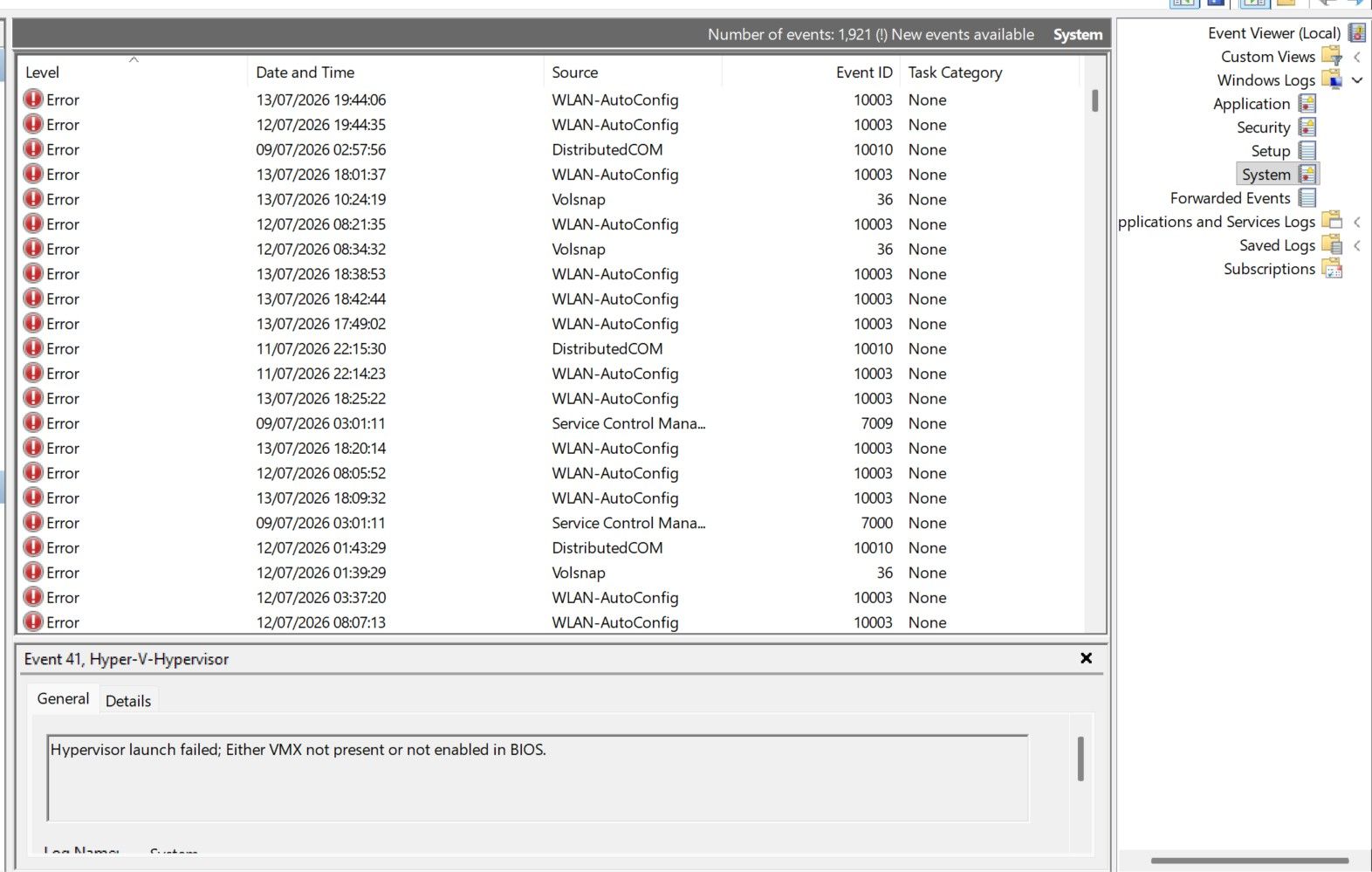This screenshot has height=872, width=1372.
Task: Click sort arrow above Level column
Action: pyautogui.click(x=134, y=59)
